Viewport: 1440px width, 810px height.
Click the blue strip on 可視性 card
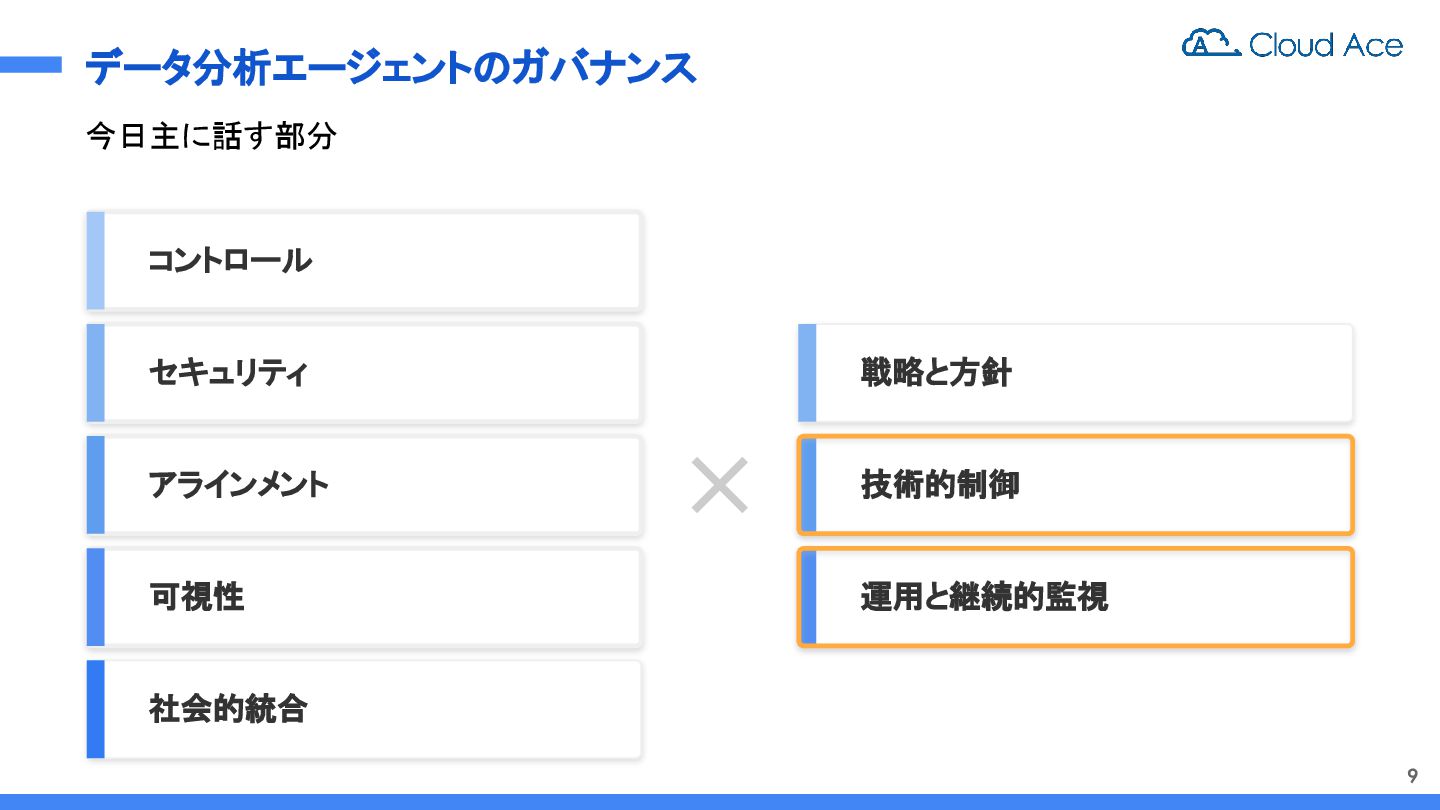tap(95, 597)
